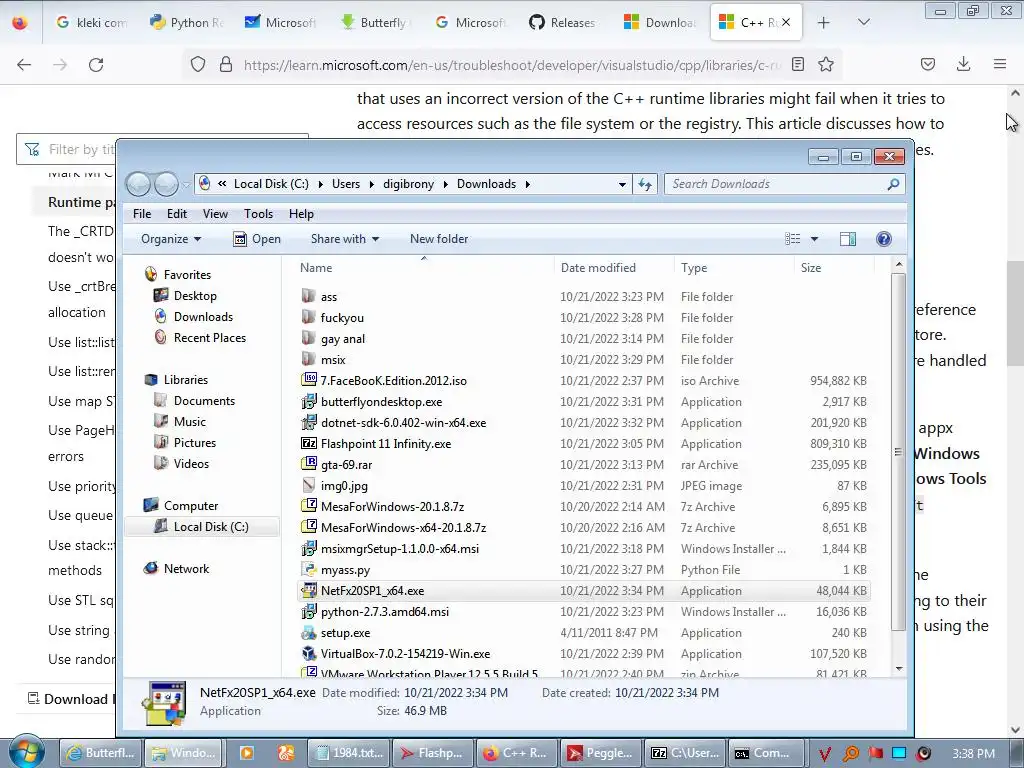
Task: Select Videos library
Action: [x=191, y=464]
